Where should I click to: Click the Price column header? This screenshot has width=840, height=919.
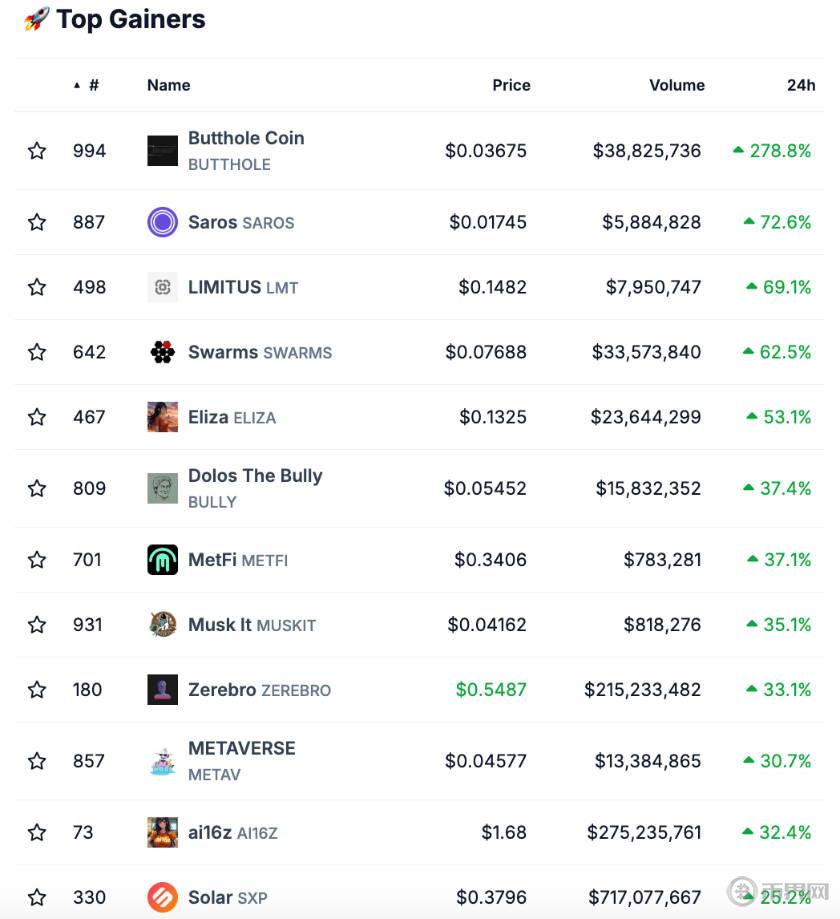pos(511,85)
